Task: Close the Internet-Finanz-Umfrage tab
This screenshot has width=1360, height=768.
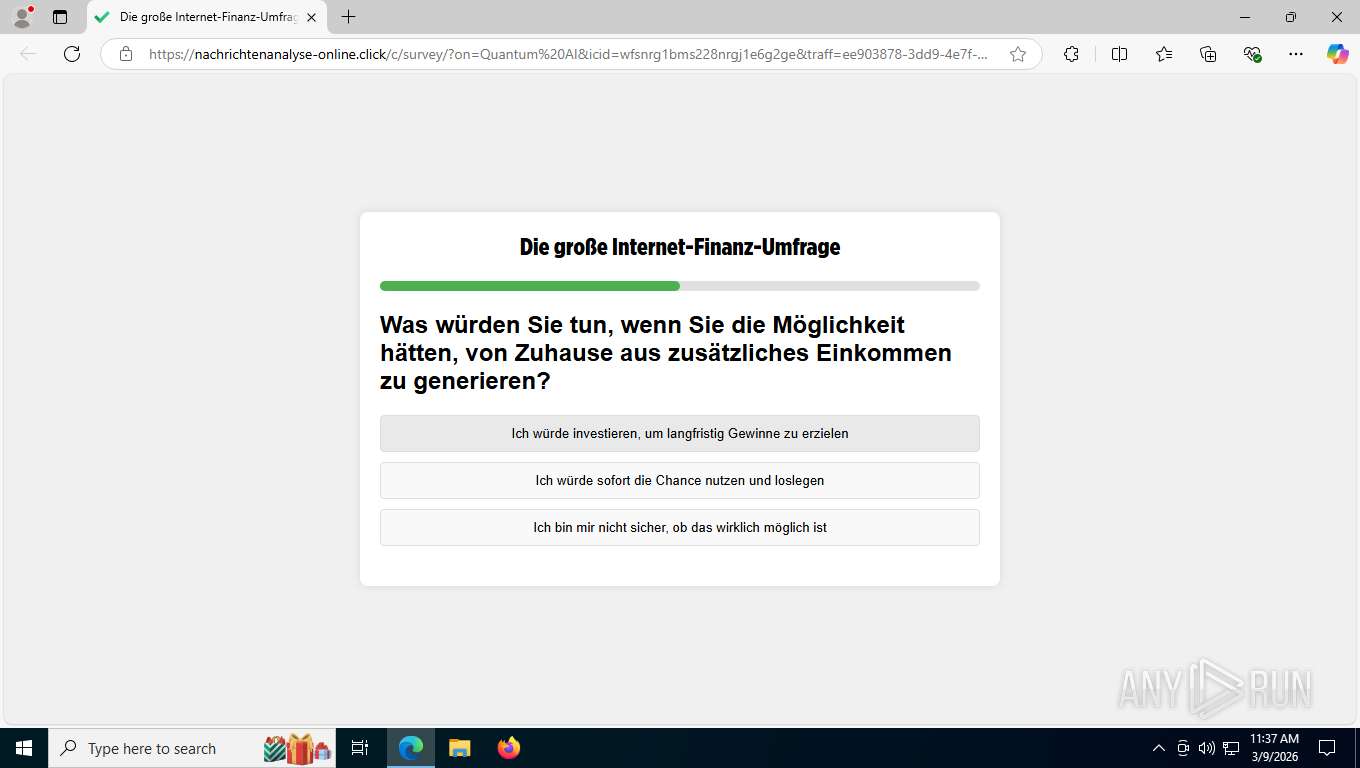Action: 311,17
